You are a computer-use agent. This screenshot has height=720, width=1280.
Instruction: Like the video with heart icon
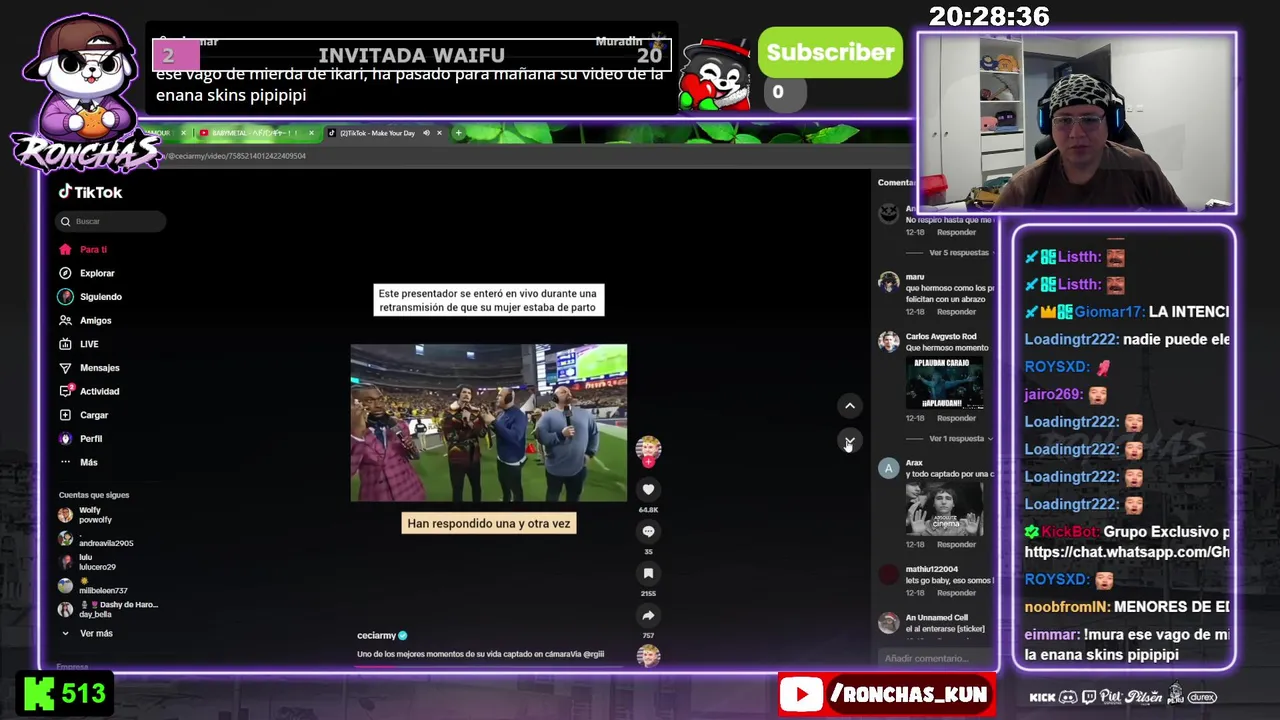[648, 489]
